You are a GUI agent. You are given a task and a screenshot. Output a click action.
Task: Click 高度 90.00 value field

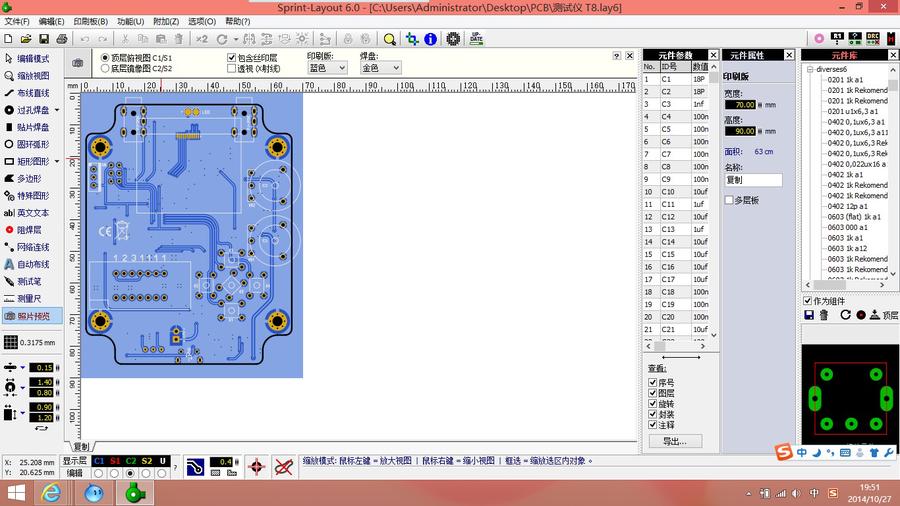click(740, 131)
